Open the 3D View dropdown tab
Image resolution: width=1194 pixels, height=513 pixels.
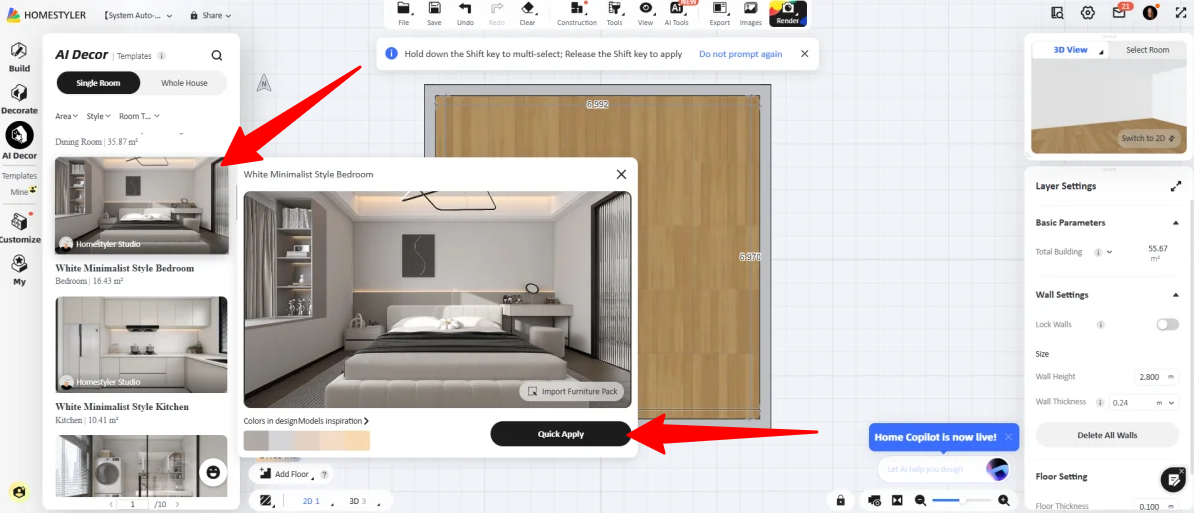click(1070, 50)
